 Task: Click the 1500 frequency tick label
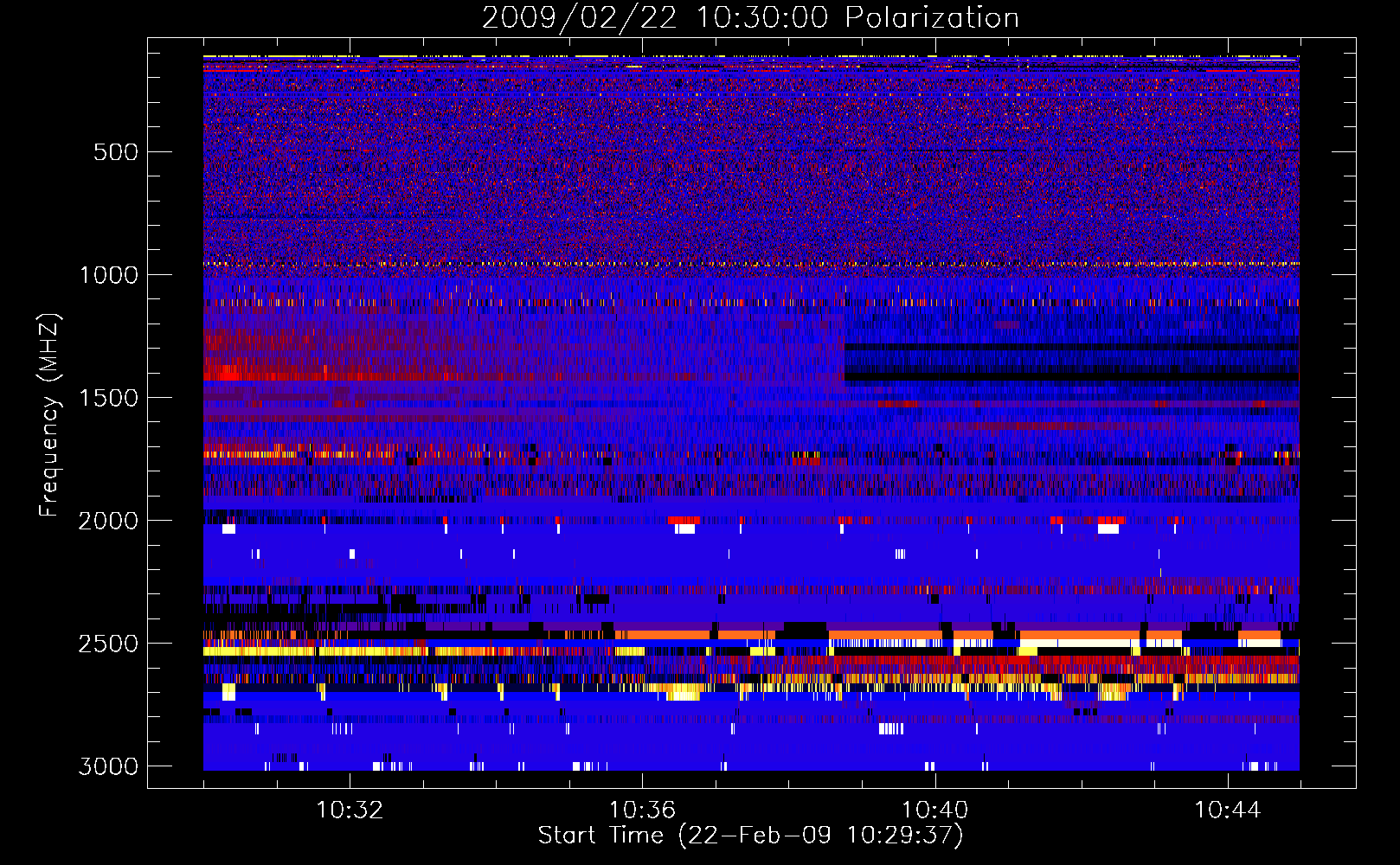[108, 398]
